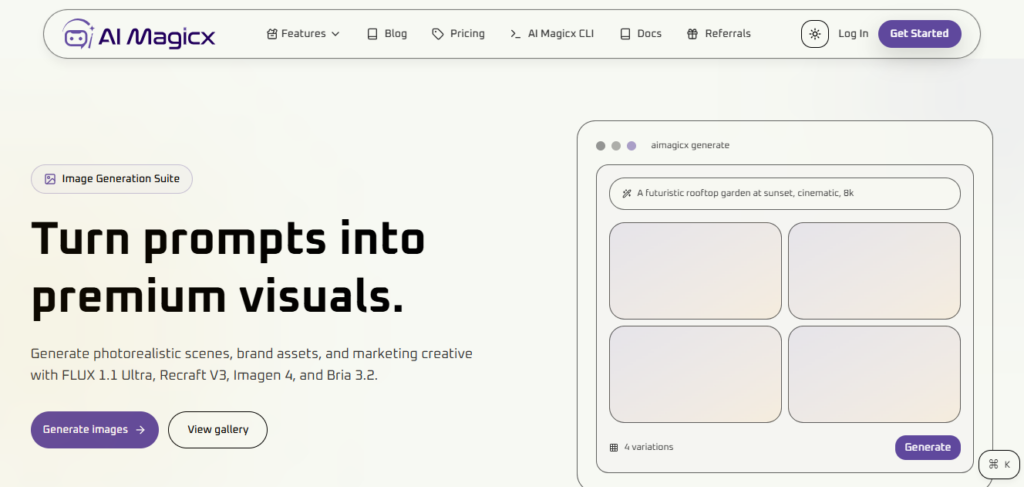Click the Get Started button
The width and height of the screenshot is (1024, 487).
pos(919,34)
